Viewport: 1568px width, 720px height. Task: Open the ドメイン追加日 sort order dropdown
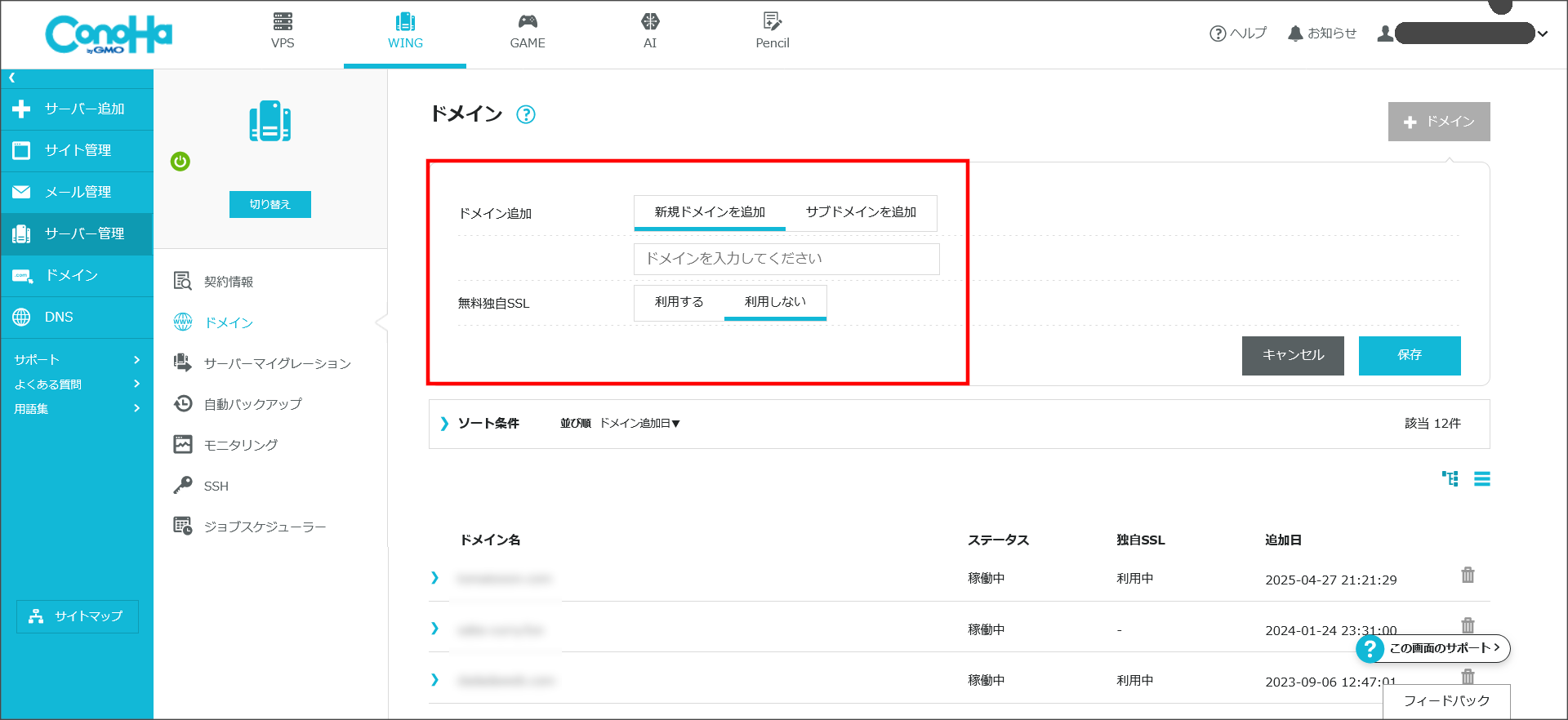[x=639, y=424]
